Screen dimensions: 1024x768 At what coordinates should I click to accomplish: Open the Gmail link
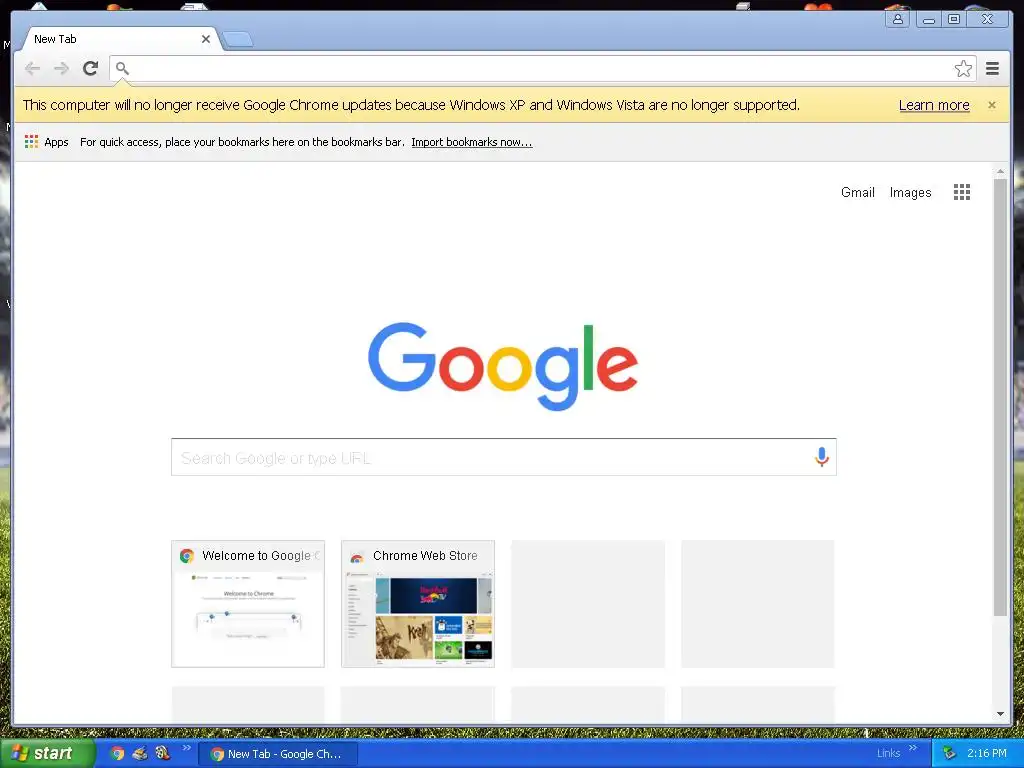point(857,192)
